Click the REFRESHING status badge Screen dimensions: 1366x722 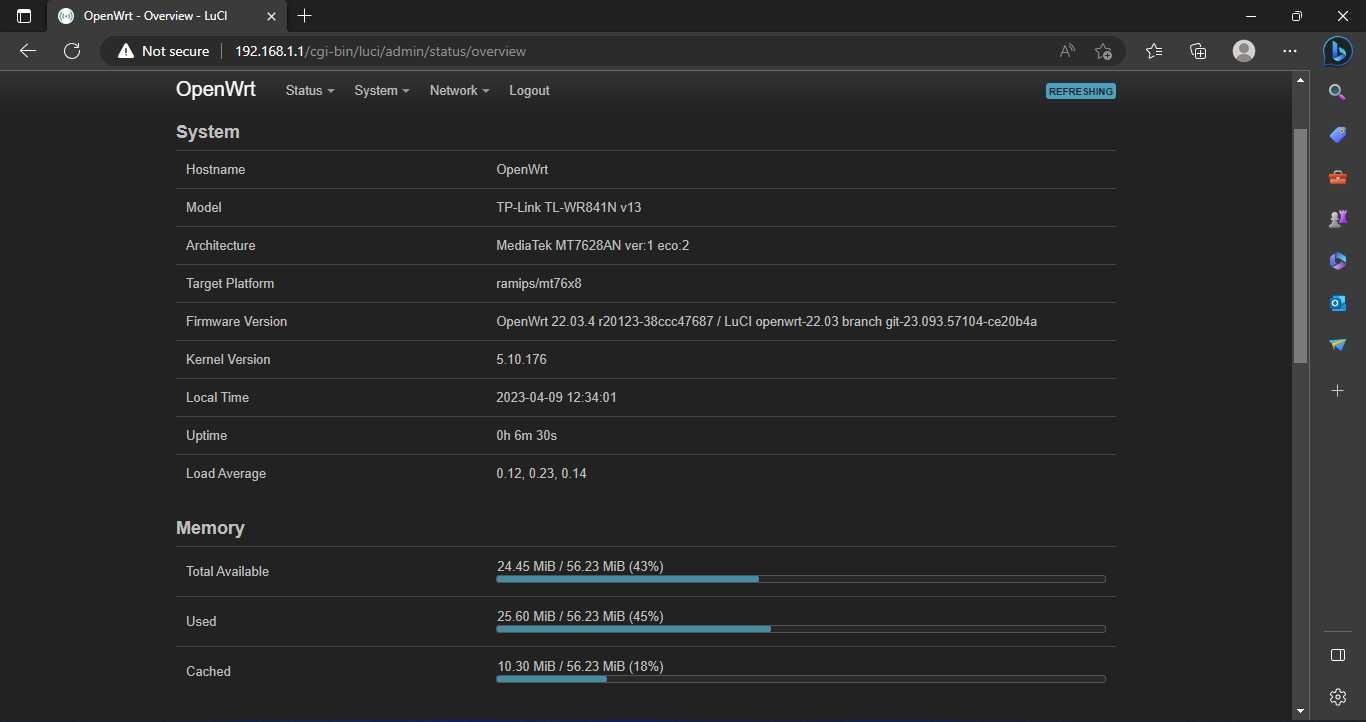coord(1081,91)
